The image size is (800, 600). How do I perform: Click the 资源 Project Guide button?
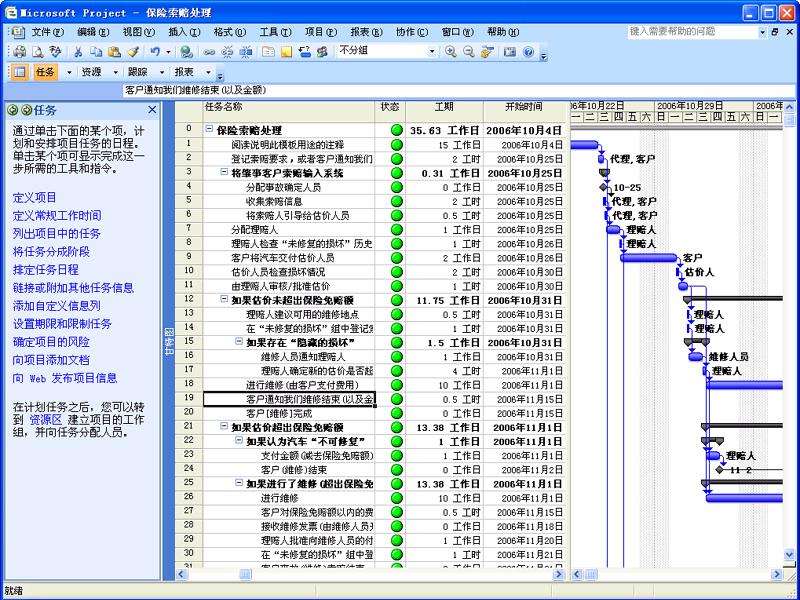pos(92,72)
